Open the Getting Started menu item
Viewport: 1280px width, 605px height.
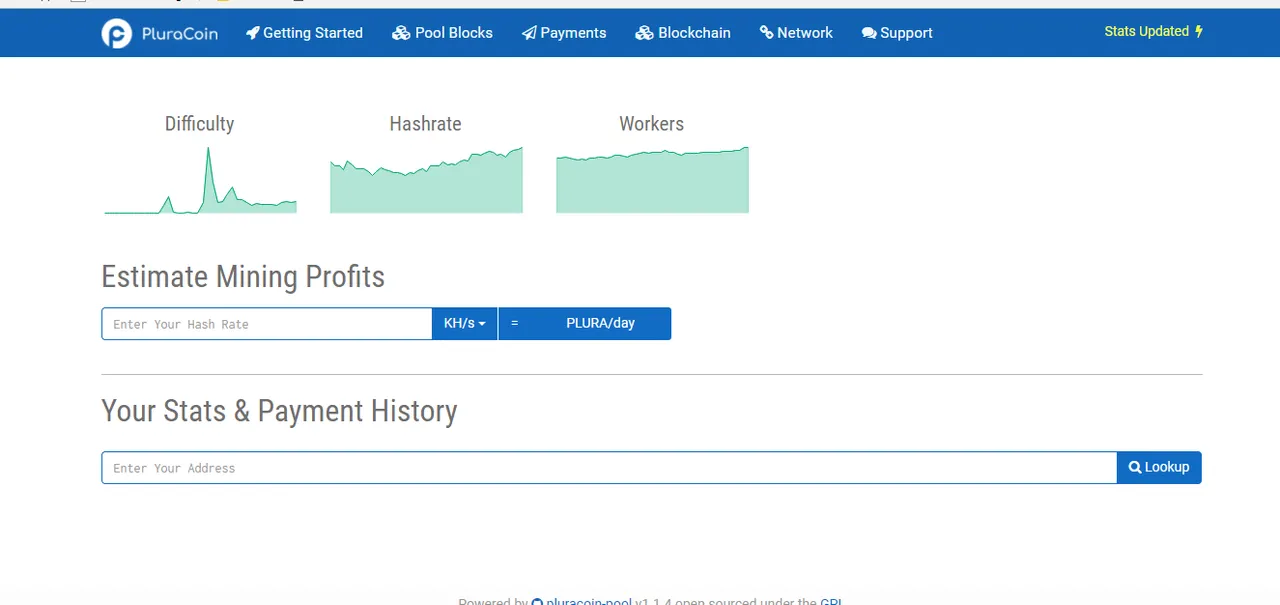(x=304, y=33)
